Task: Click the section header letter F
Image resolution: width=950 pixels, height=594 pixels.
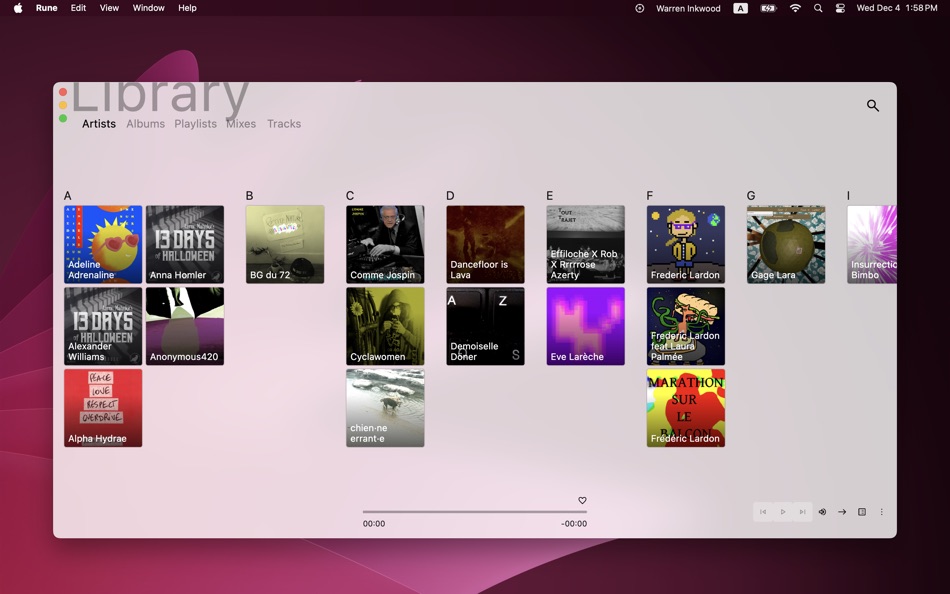Action: pyautogui.click(x=649, y=196)
